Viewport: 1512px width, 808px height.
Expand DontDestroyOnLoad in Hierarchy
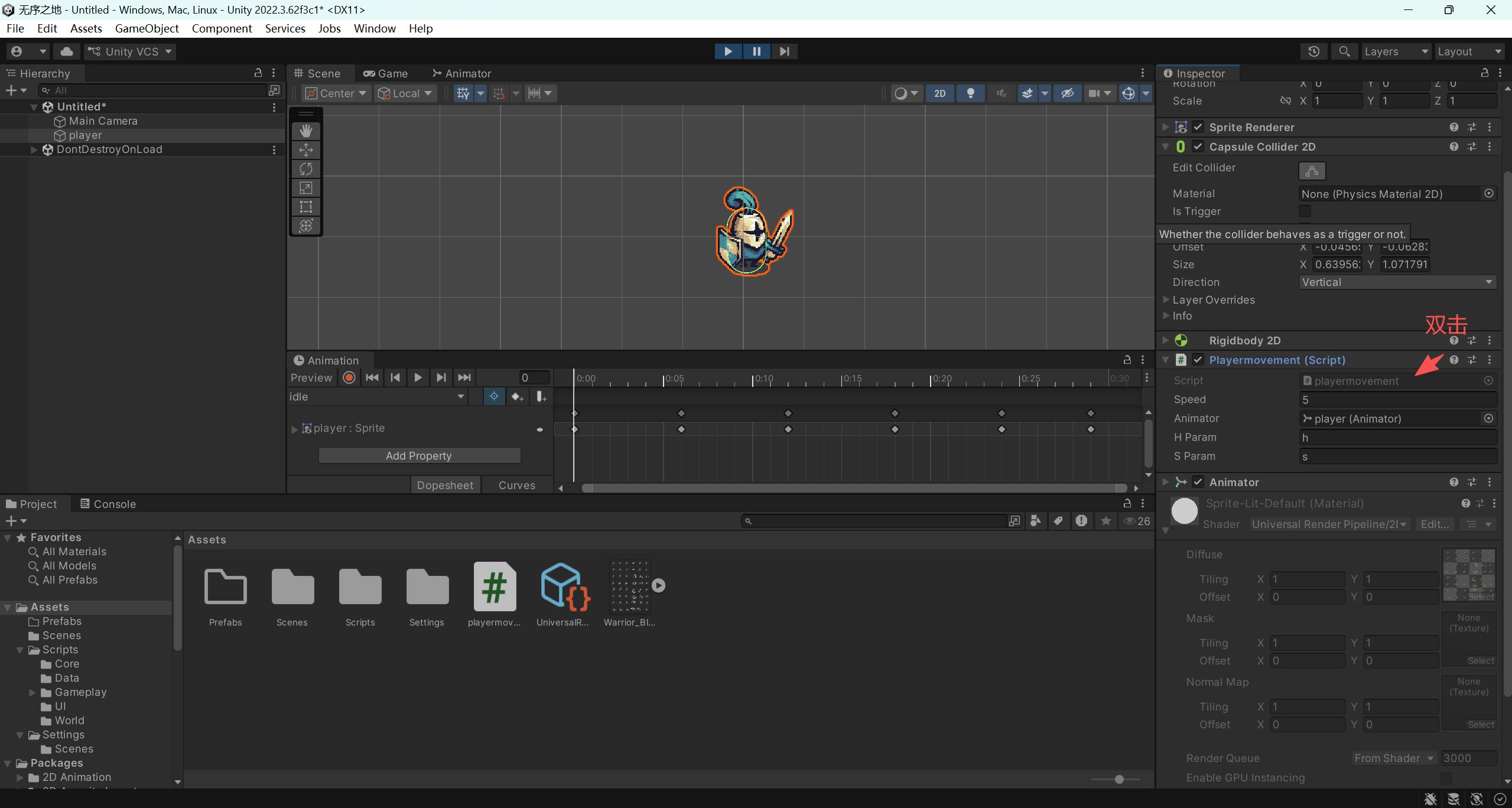[34, 150]
